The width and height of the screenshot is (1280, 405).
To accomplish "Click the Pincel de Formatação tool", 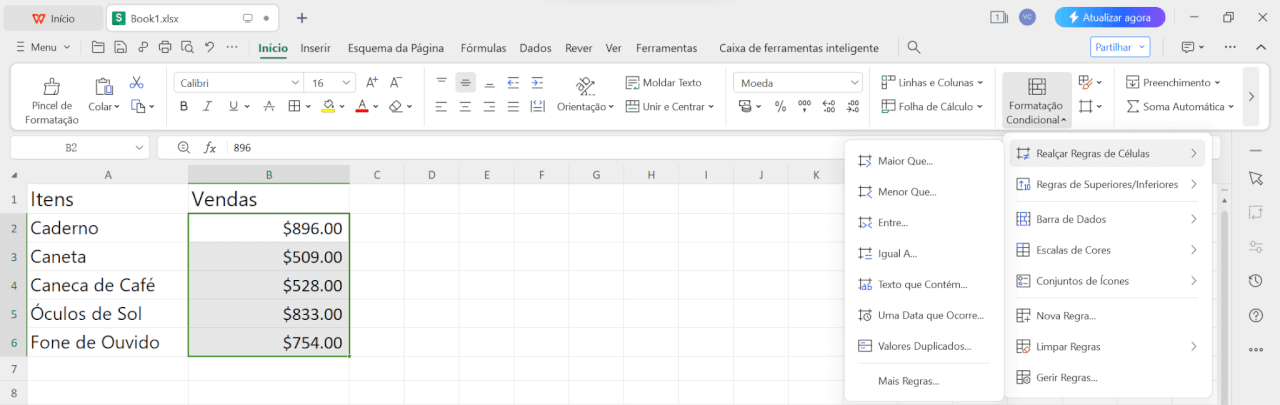I will 52,100.
